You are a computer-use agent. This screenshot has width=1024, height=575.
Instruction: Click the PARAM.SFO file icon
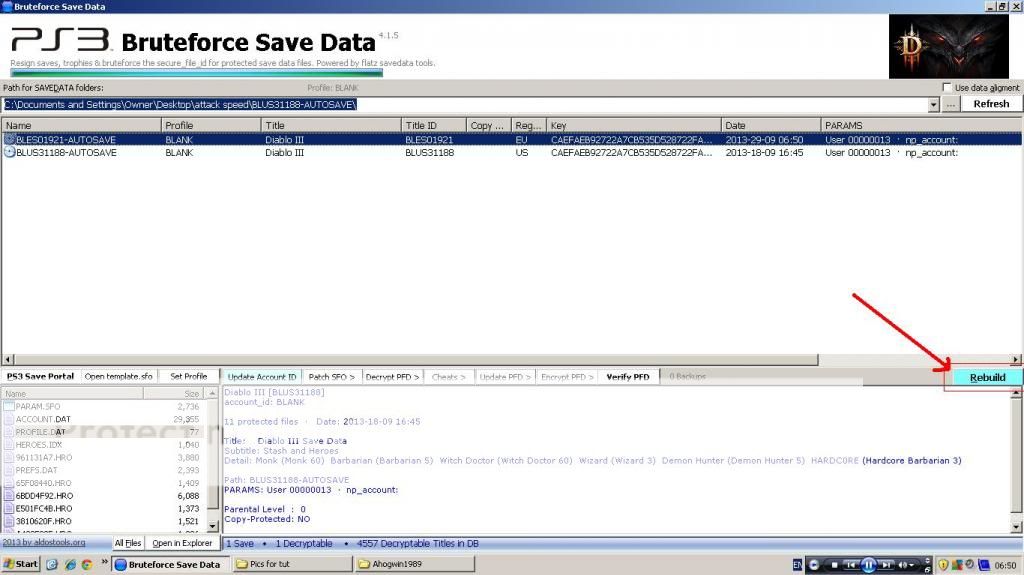click(9, 407)
